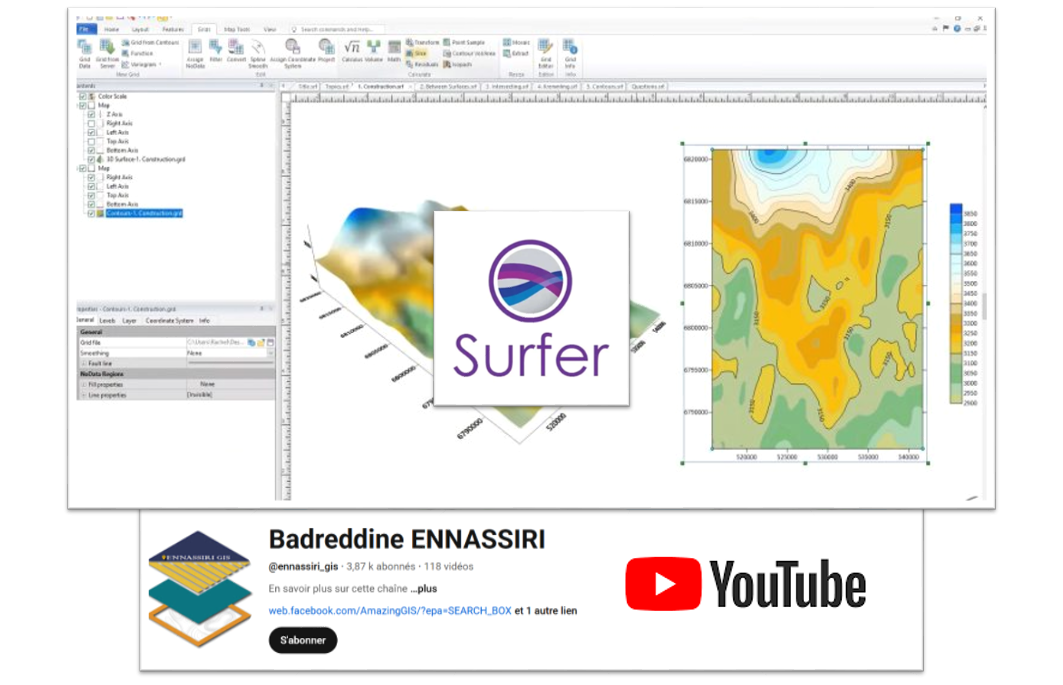Switch to the View ribbon tab
The height and width of the screenshot is (685, 1063).
pyautogui.click(x=270, y=29)
